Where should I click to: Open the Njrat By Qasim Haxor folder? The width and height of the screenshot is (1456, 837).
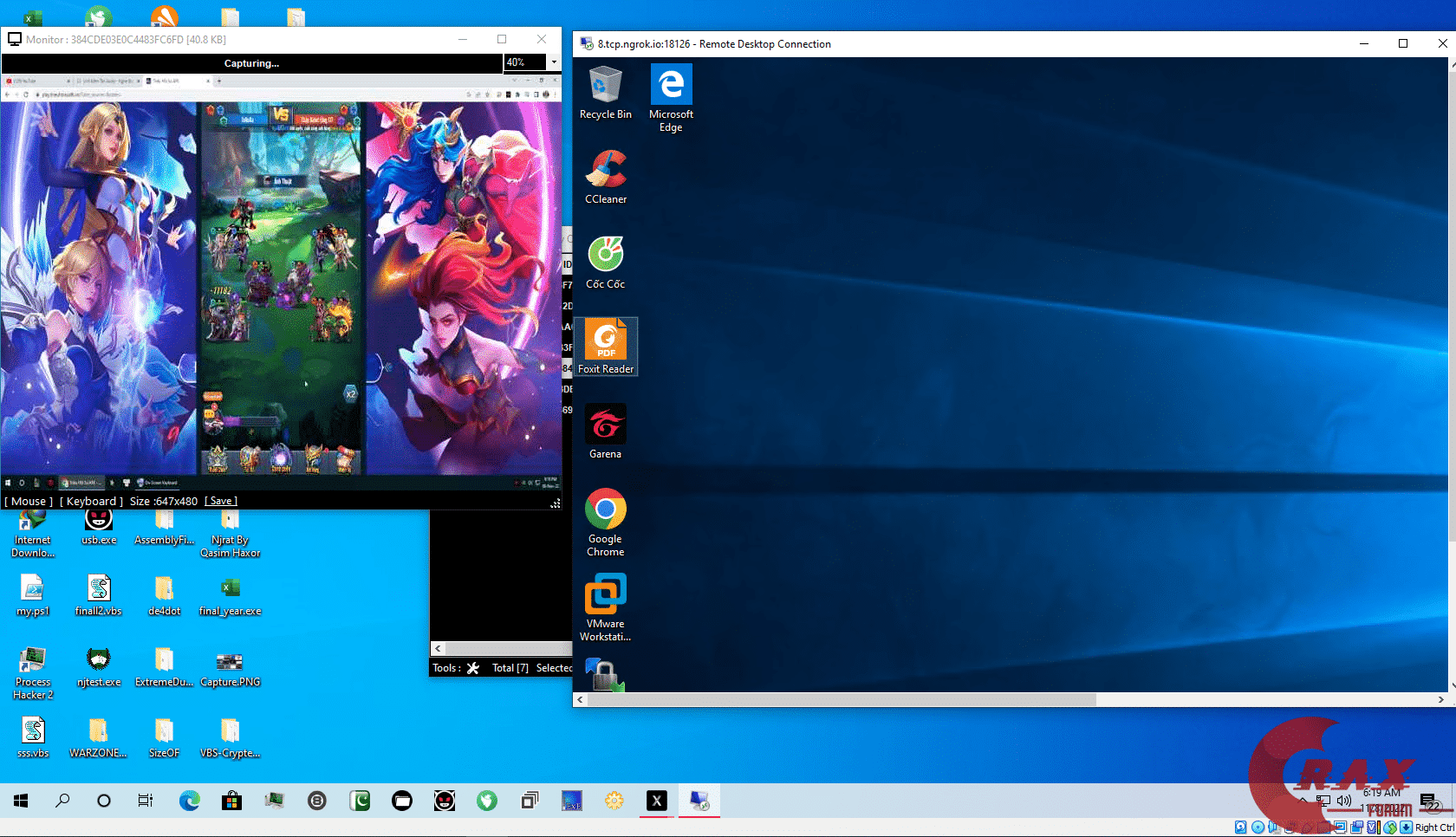click(231, 534)
